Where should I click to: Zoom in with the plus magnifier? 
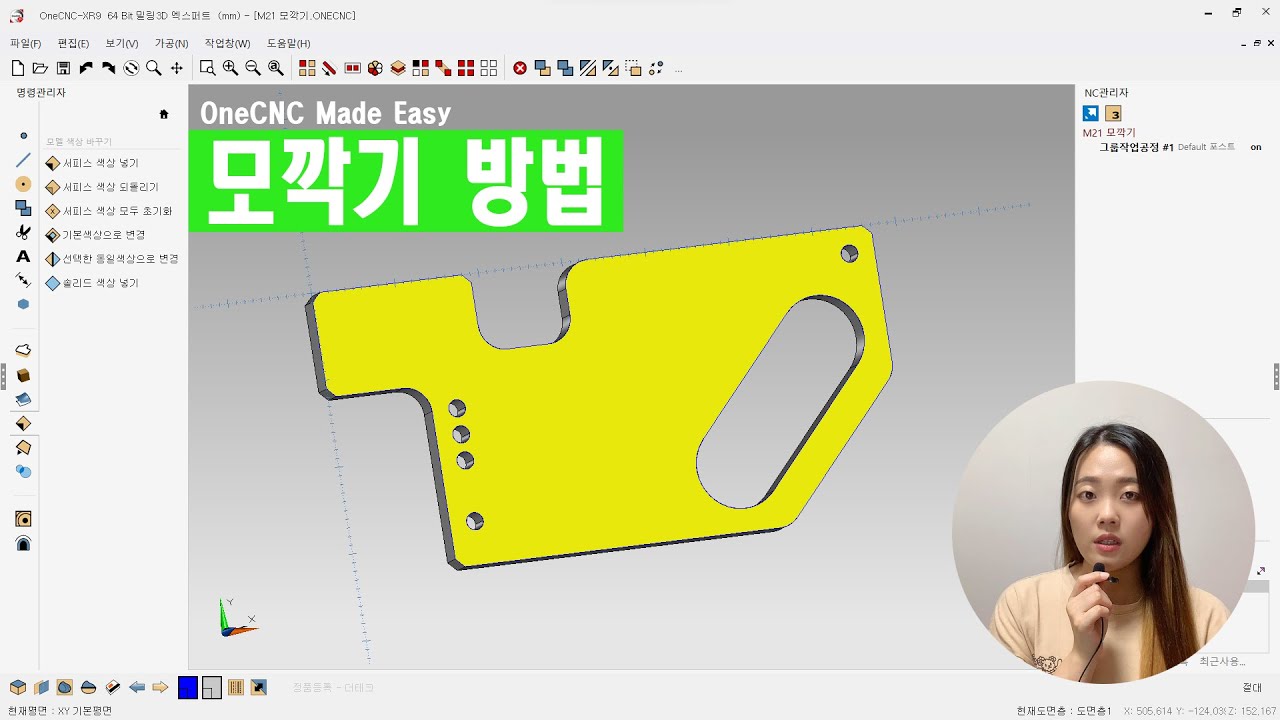coord(230,68)
